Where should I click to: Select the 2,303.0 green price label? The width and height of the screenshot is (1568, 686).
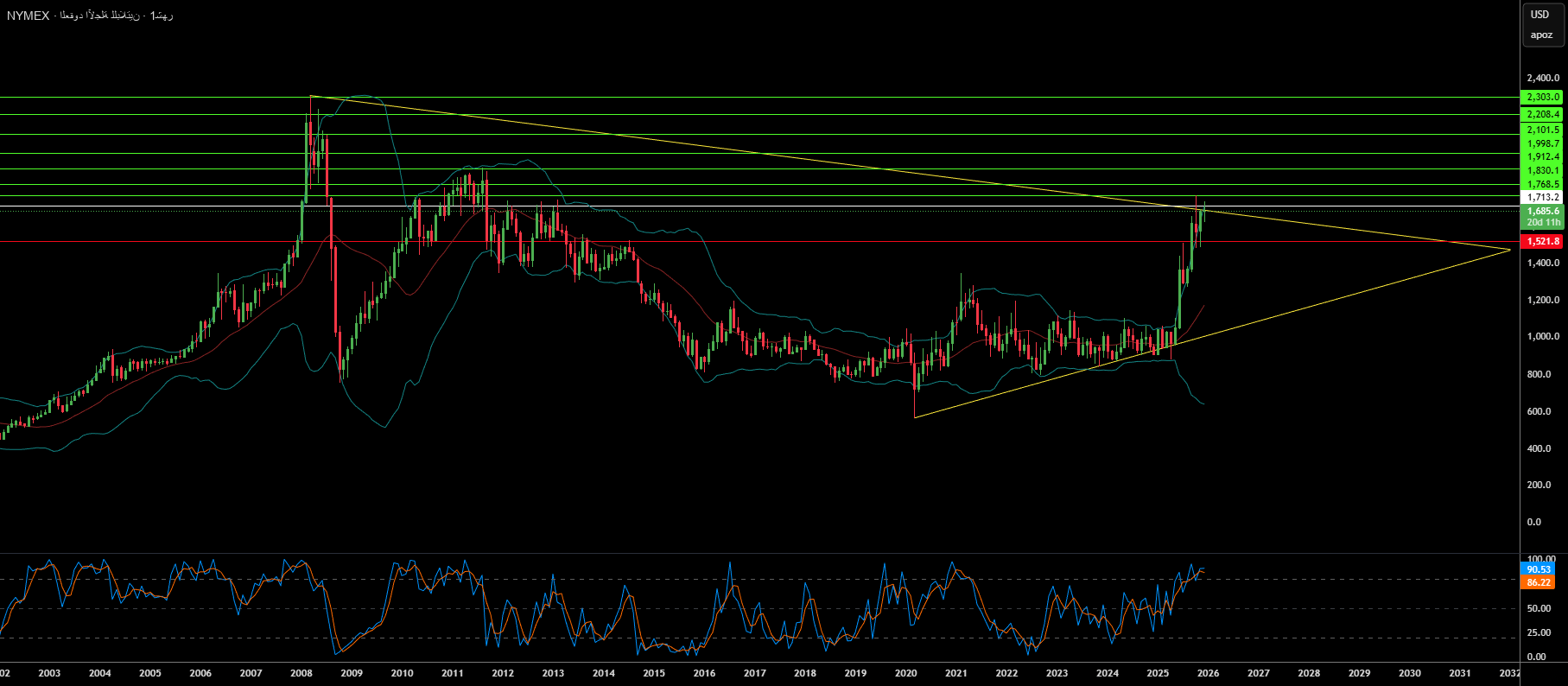click(1543, 98)
